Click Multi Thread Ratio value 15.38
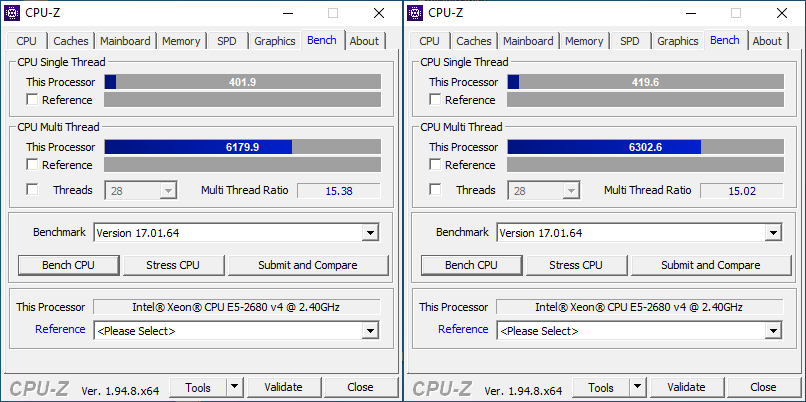Screen dimensions: 806x402 click(339, 191)
